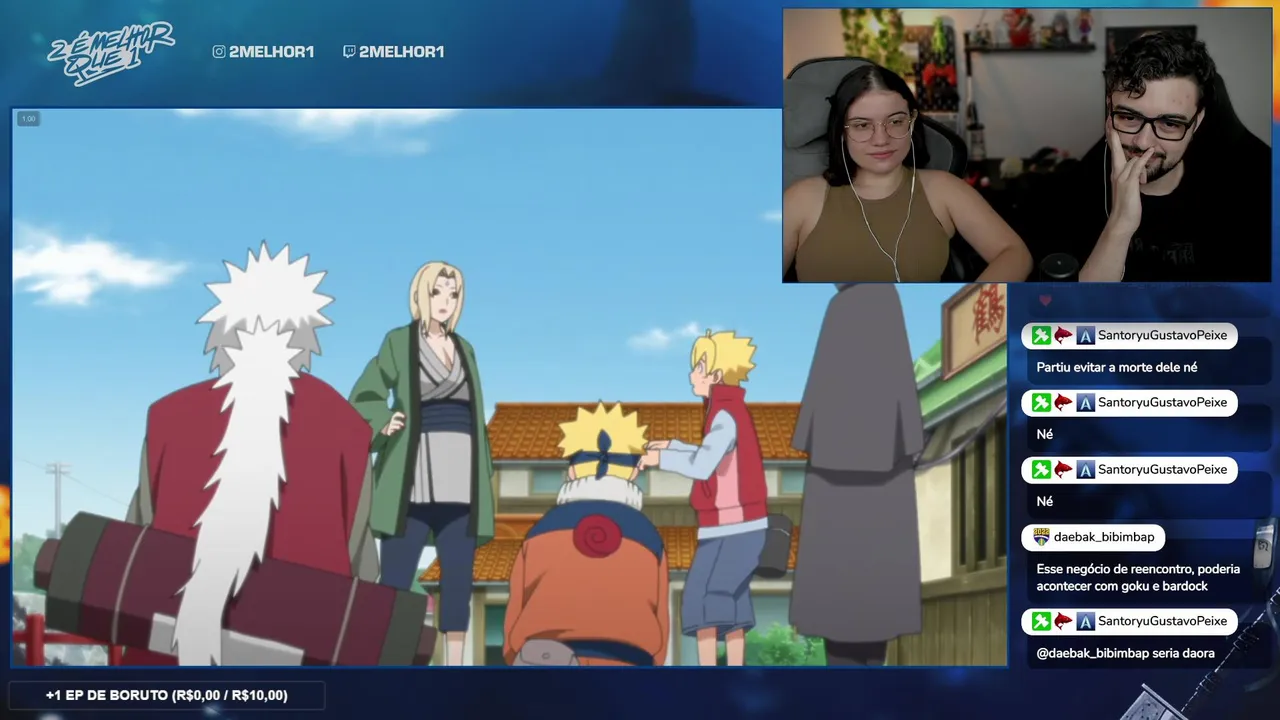Click the Instagram icon in the header

tap(219, 52)
